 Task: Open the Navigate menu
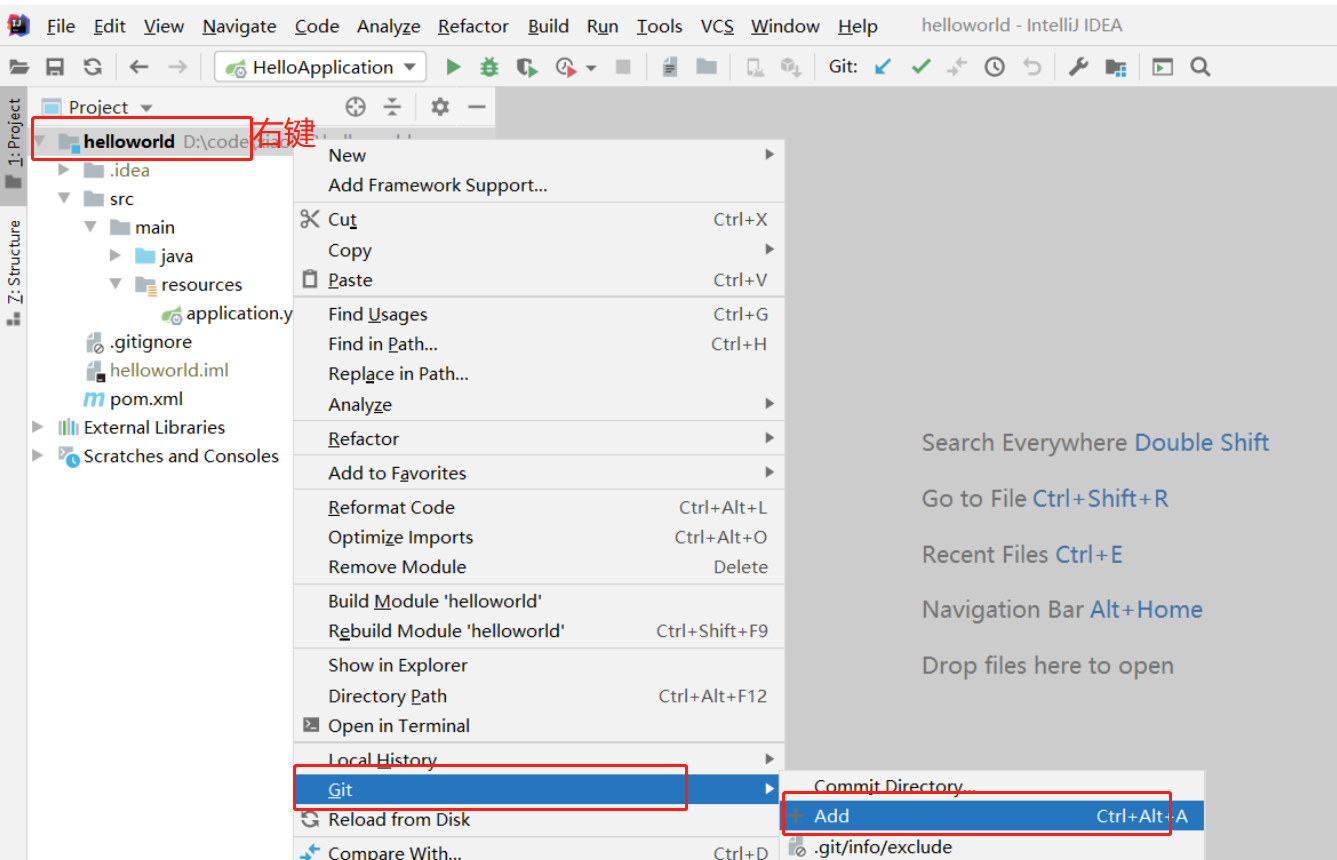tap(239, 26)
